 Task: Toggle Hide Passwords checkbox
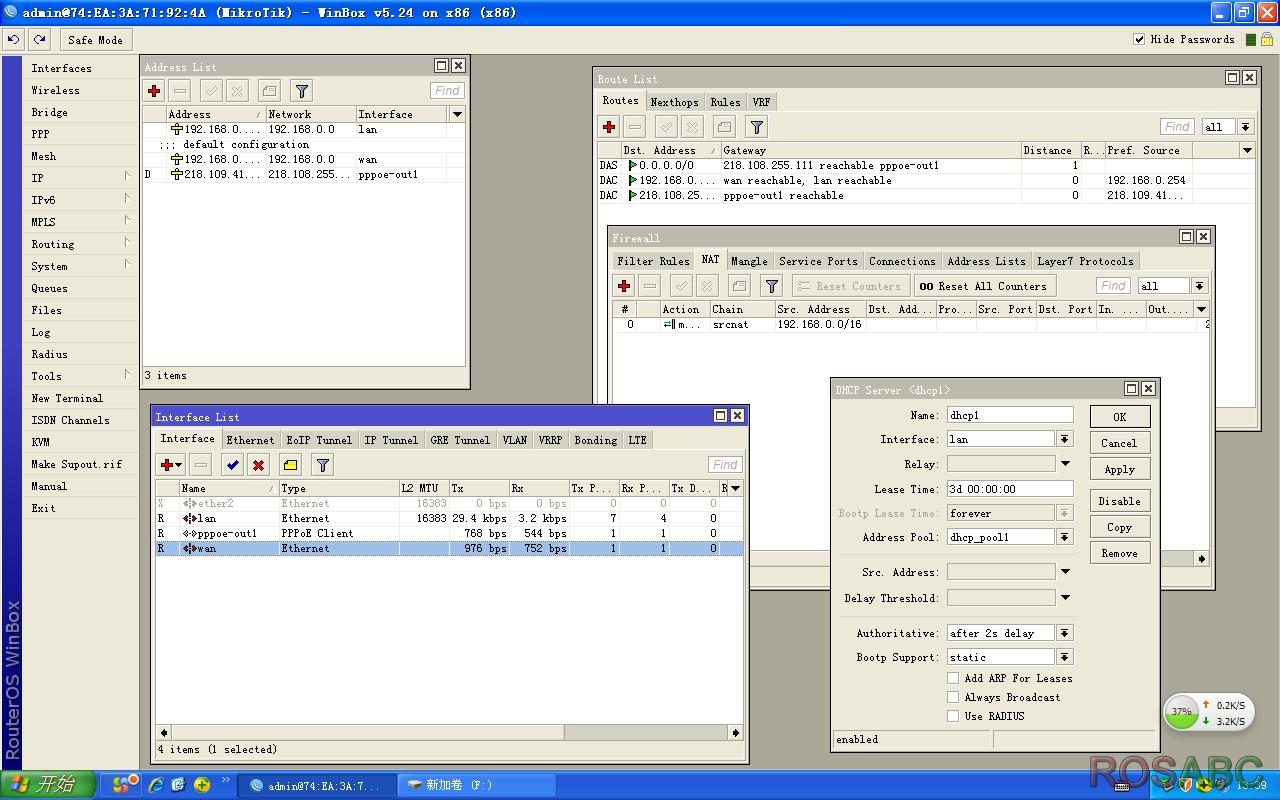pos(1139,39)
